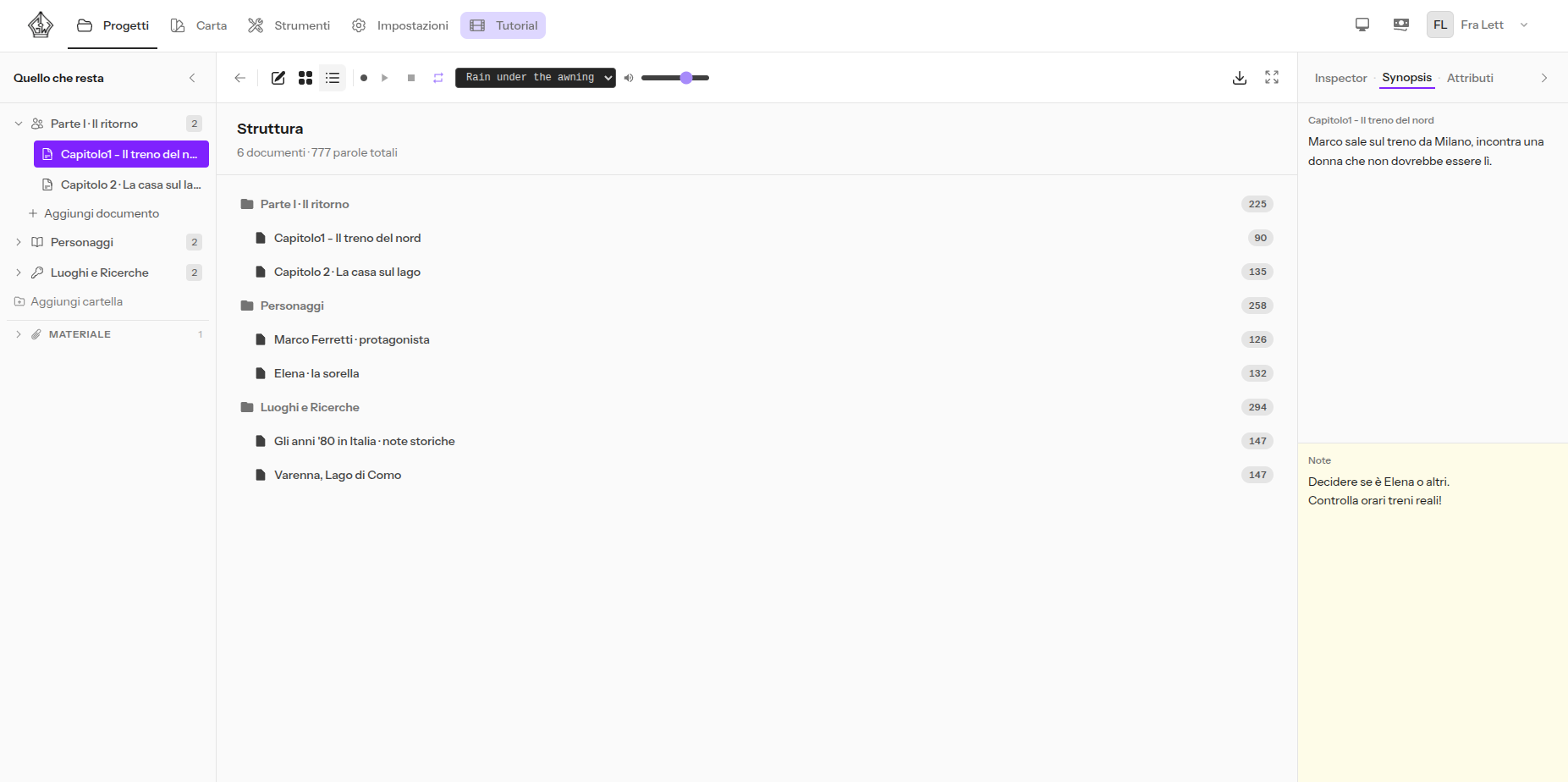Play the ambient sound
This screenshot has width=1568, height=782.
385,78
